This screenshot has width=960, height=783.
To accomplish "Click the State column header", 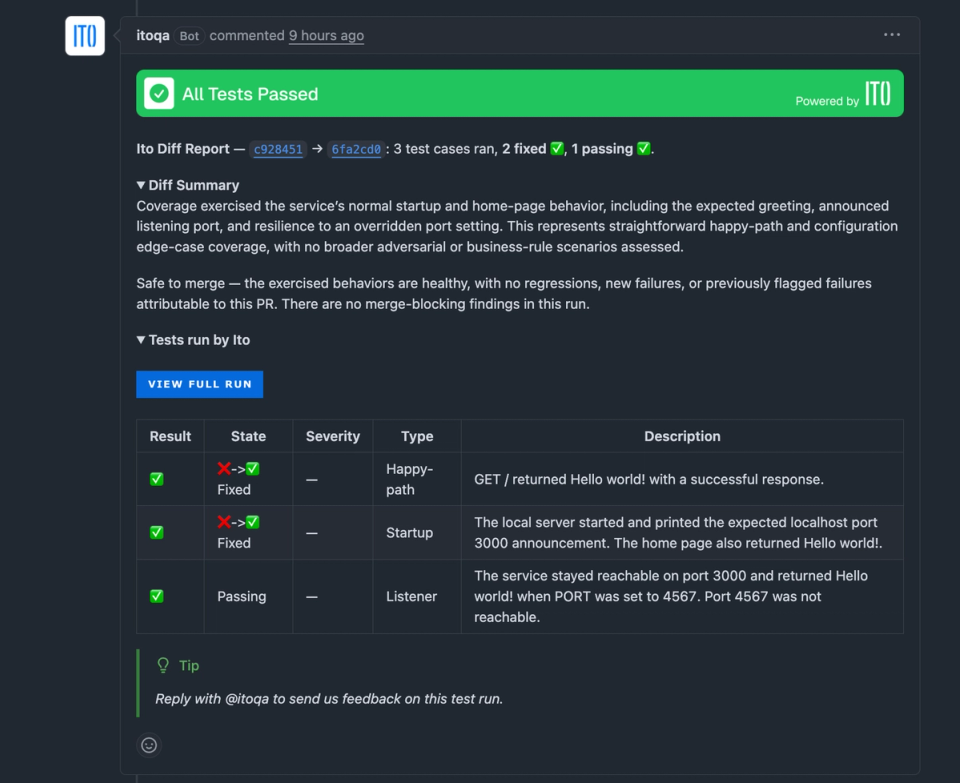I will [248, 436].
